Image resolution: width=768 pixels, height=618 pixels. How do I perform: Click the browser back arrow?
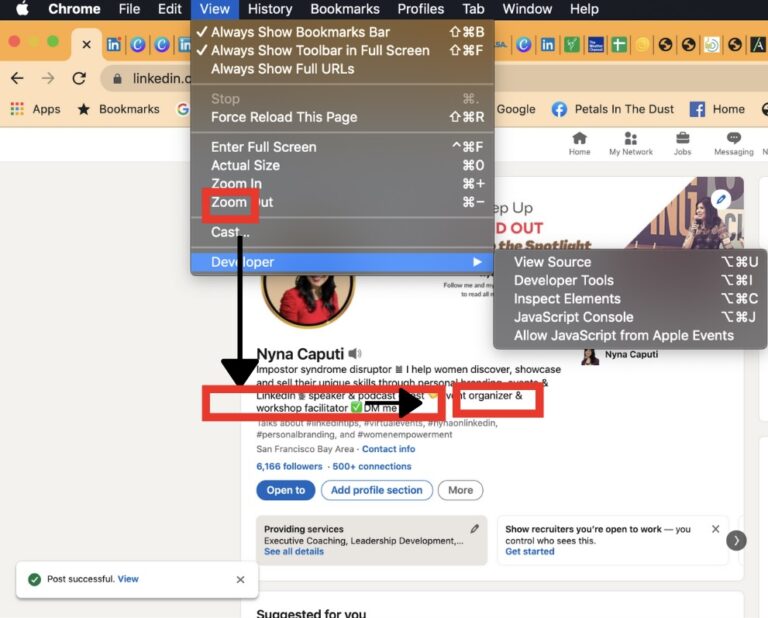coord(17,78)
